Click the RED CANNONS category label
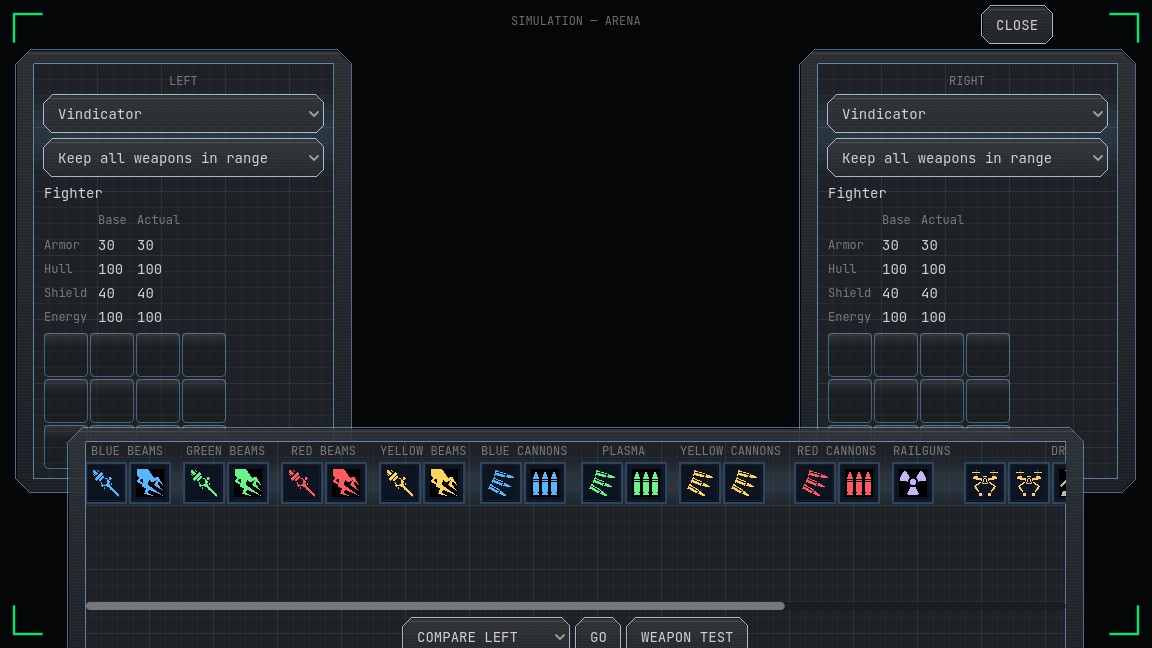The height and width of the screenshot is (648, 1152). [x=837, y=451]
